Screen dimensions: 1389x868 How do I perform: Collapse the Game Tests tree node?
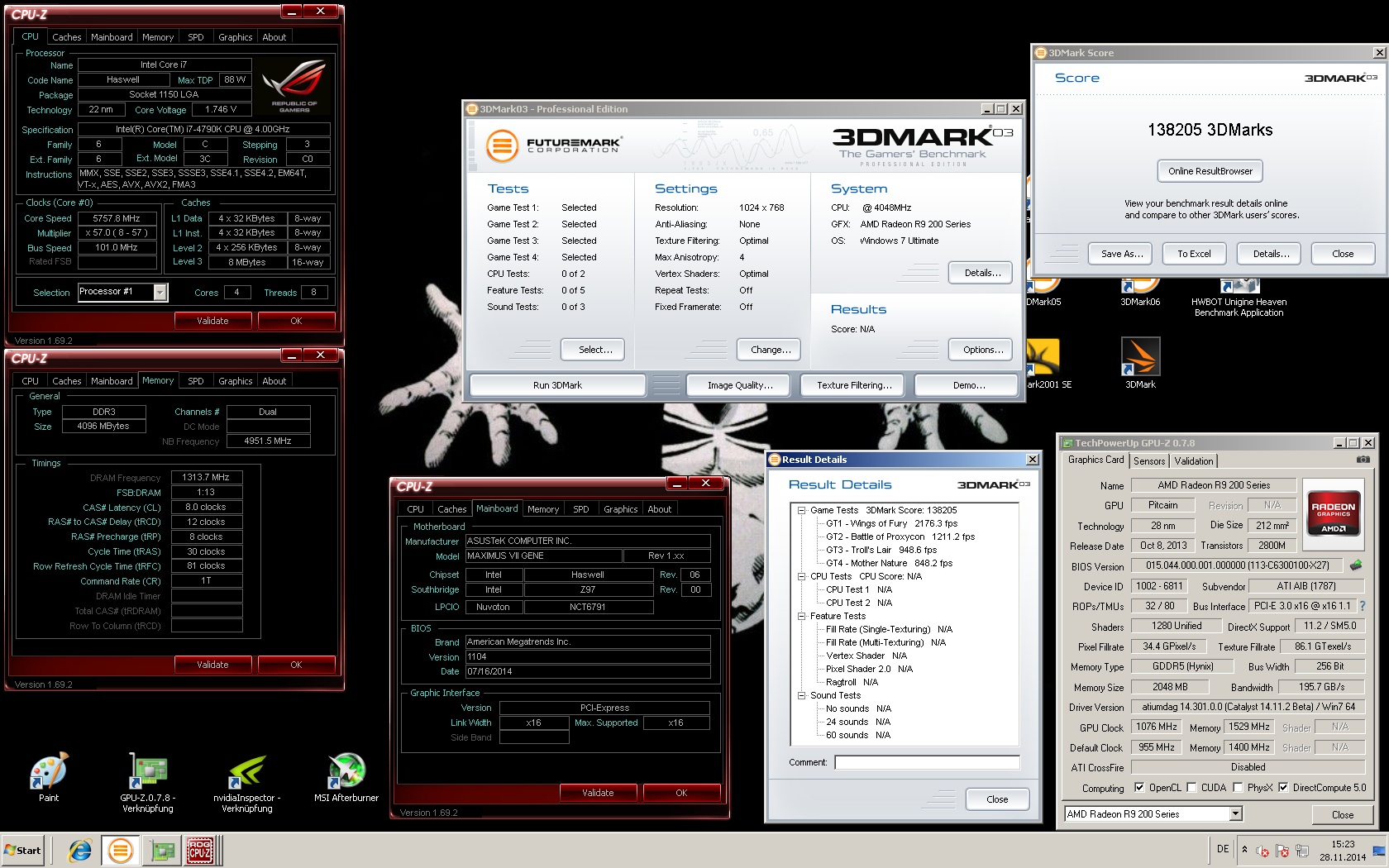801,510
